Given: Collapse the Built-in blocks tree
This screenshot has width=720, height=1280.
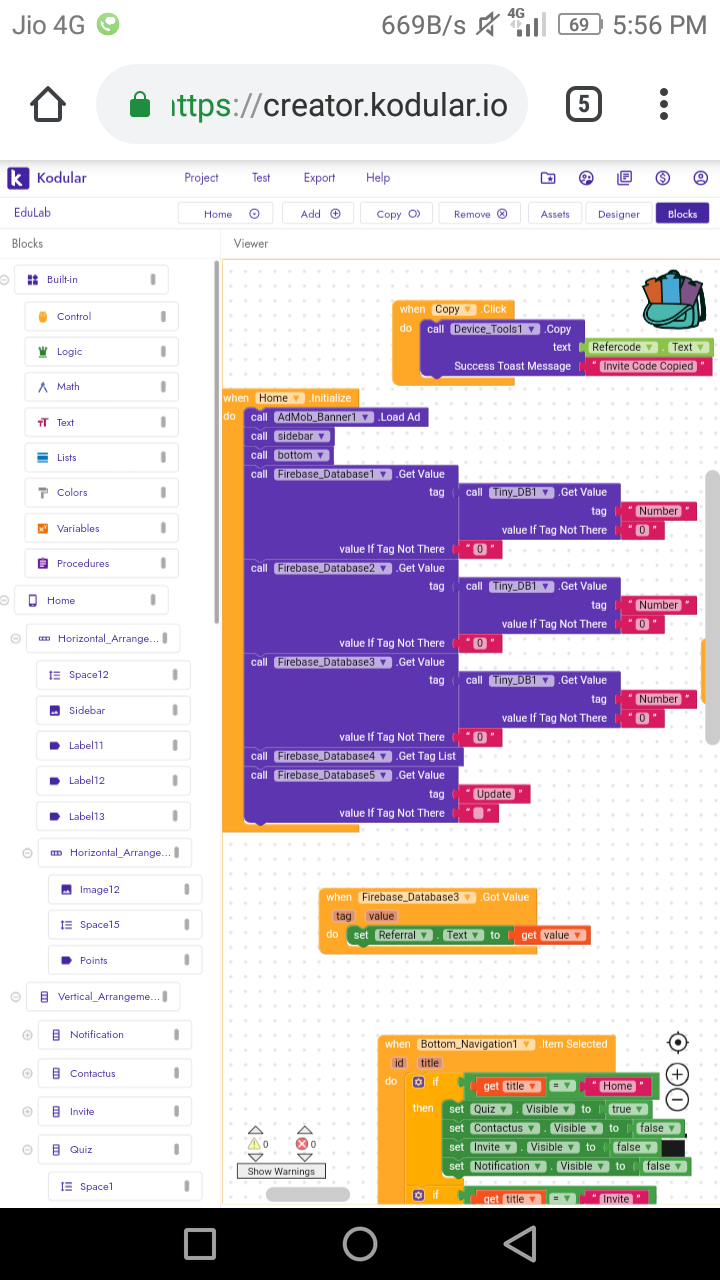Looking at the screenshot, I should [5, 280].
